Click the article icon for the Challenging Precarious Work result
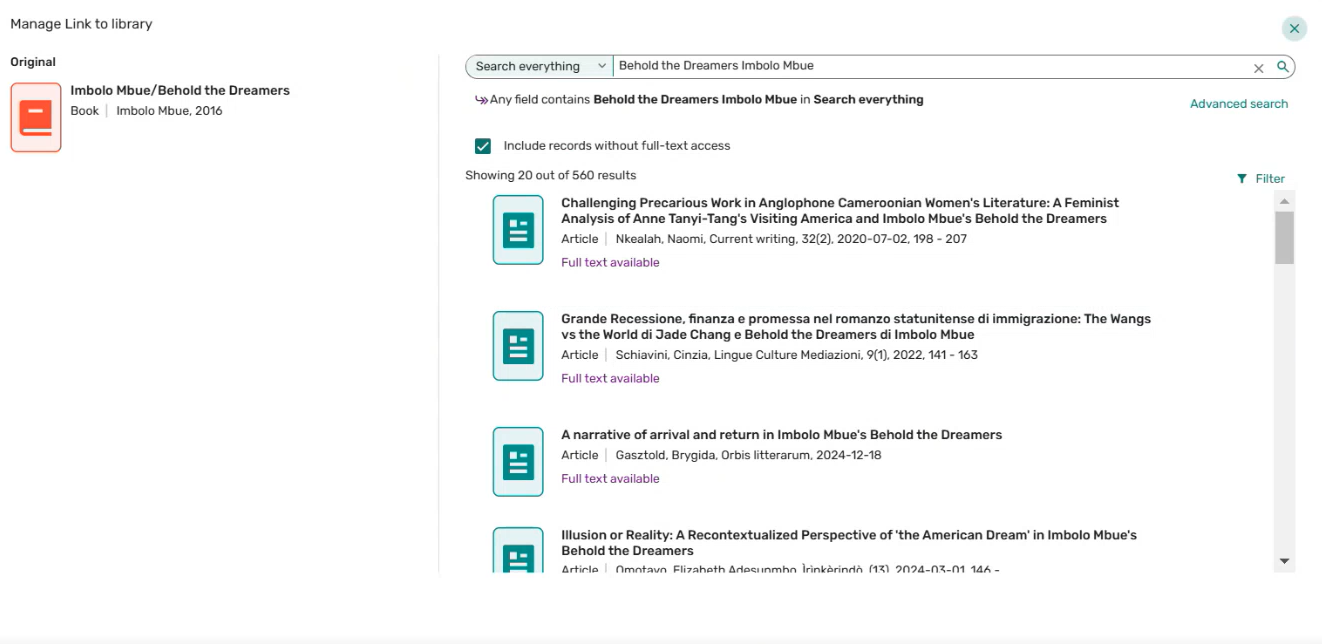Image resolution: width=1322 pixels, height=644 pixels. click(x=518, y=230)
